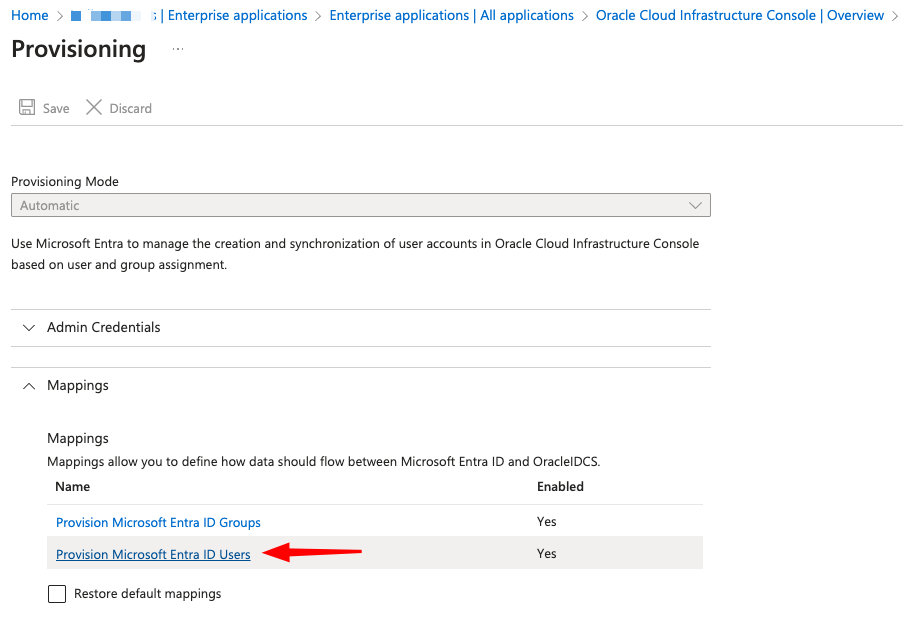Open the Provisioning Mode Automatic dropdown
The height and width of the screenshot is (623, 903).
[x=361, y=206]
